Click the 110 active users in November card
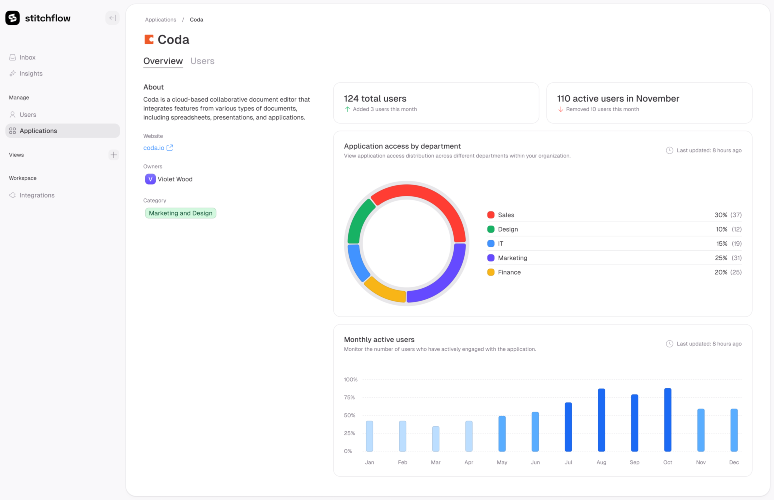 [649, 103]
